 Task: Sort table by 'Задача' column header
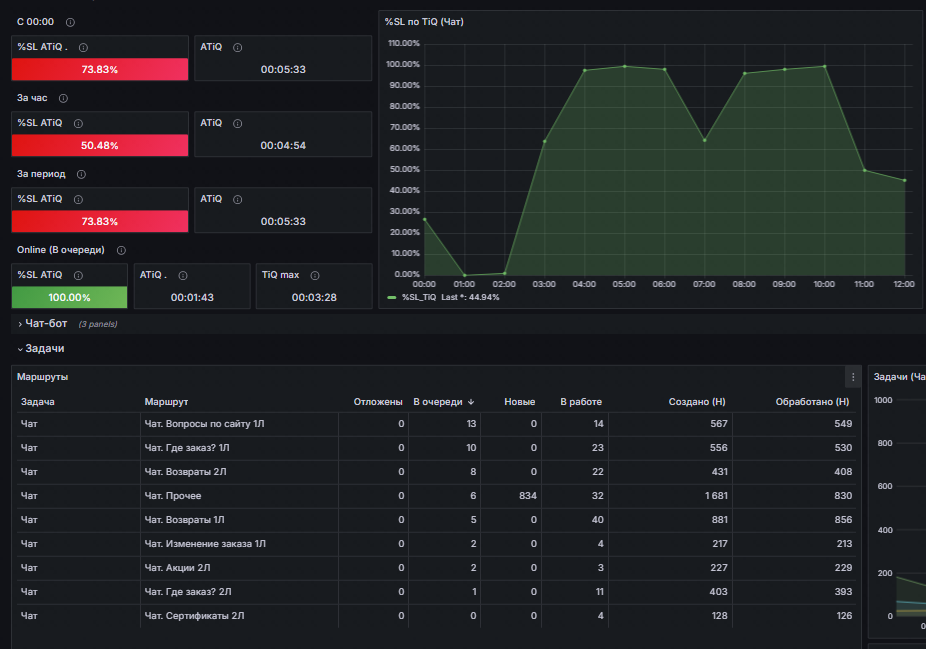click(x=38, y=402)
